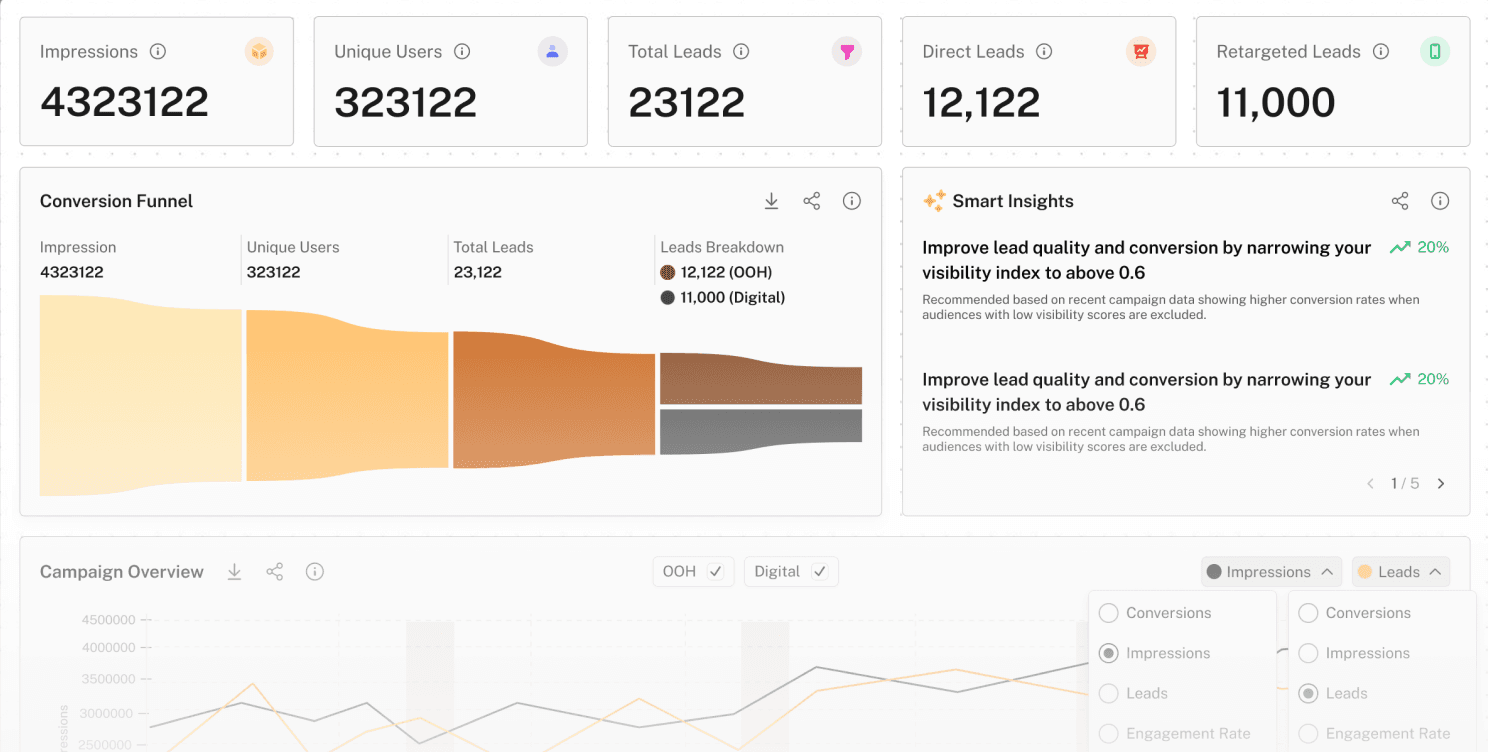Click the Retargeted Leads green phone icon
The width and height of the screenshot is (1488, 752).
click(1434, 52)
